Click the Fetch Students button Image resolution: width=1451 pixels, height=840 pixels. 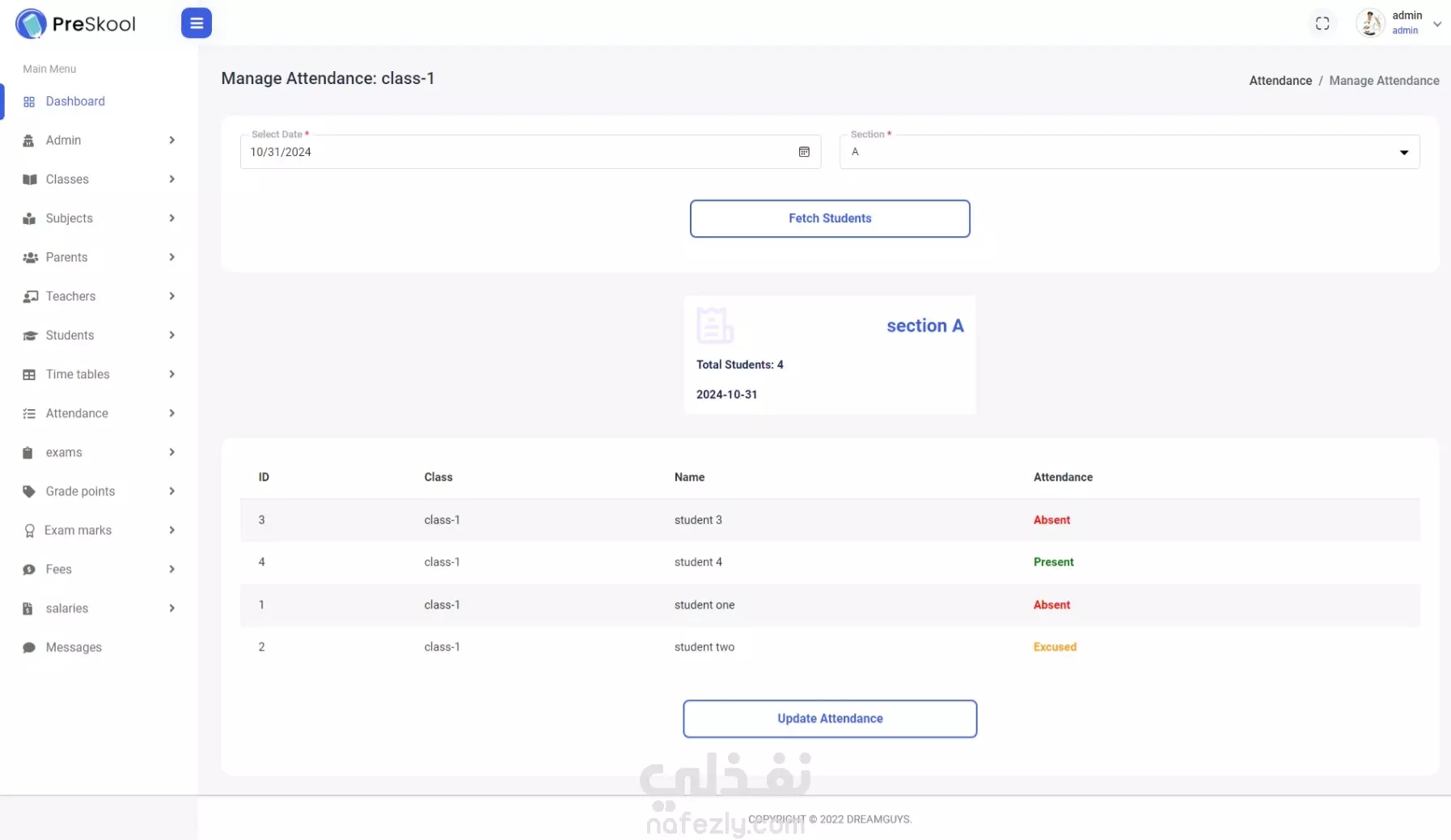(830, 218)
